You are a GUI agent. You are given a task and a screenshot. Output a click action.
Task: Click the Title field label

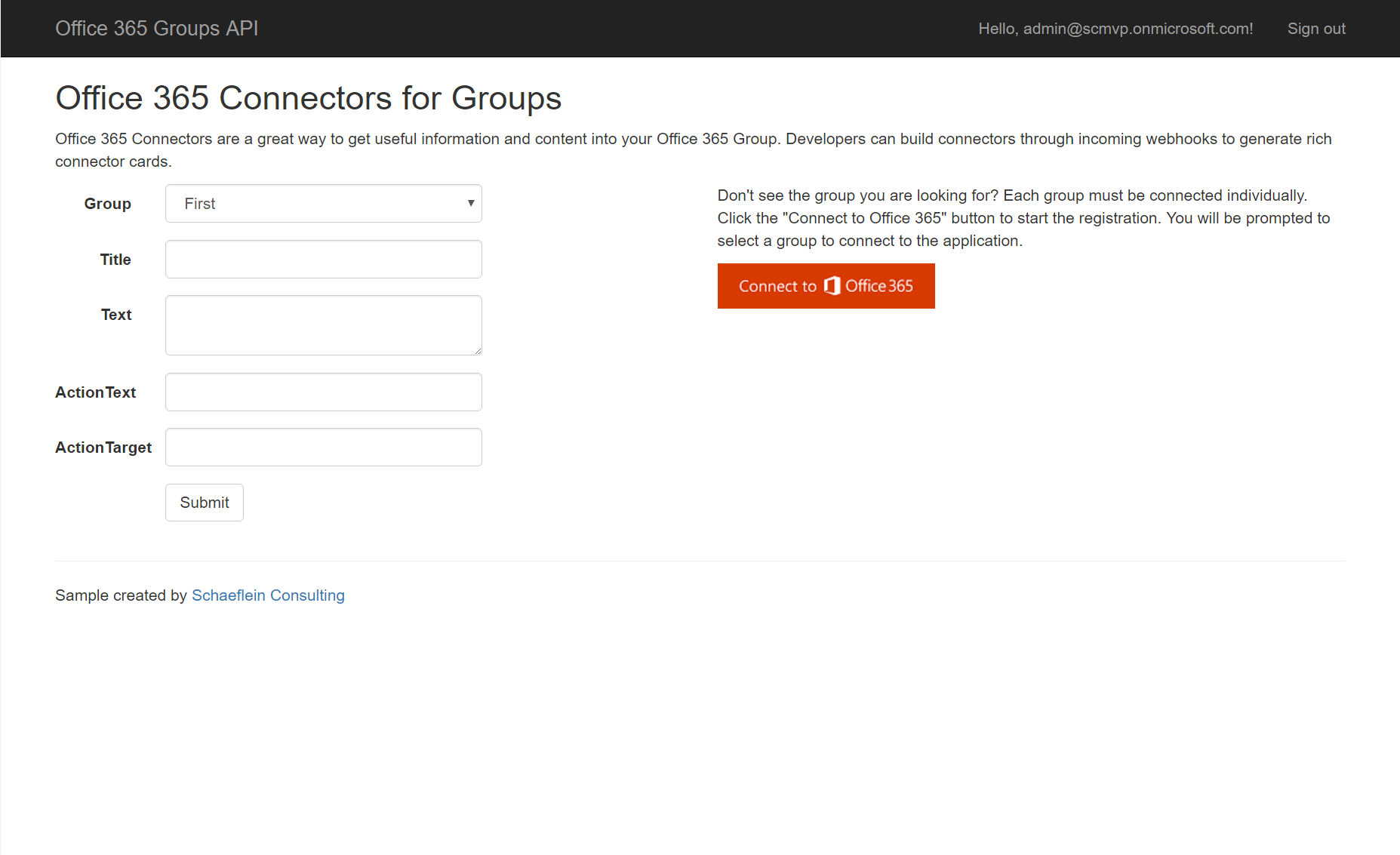click(x=115, y=260)
